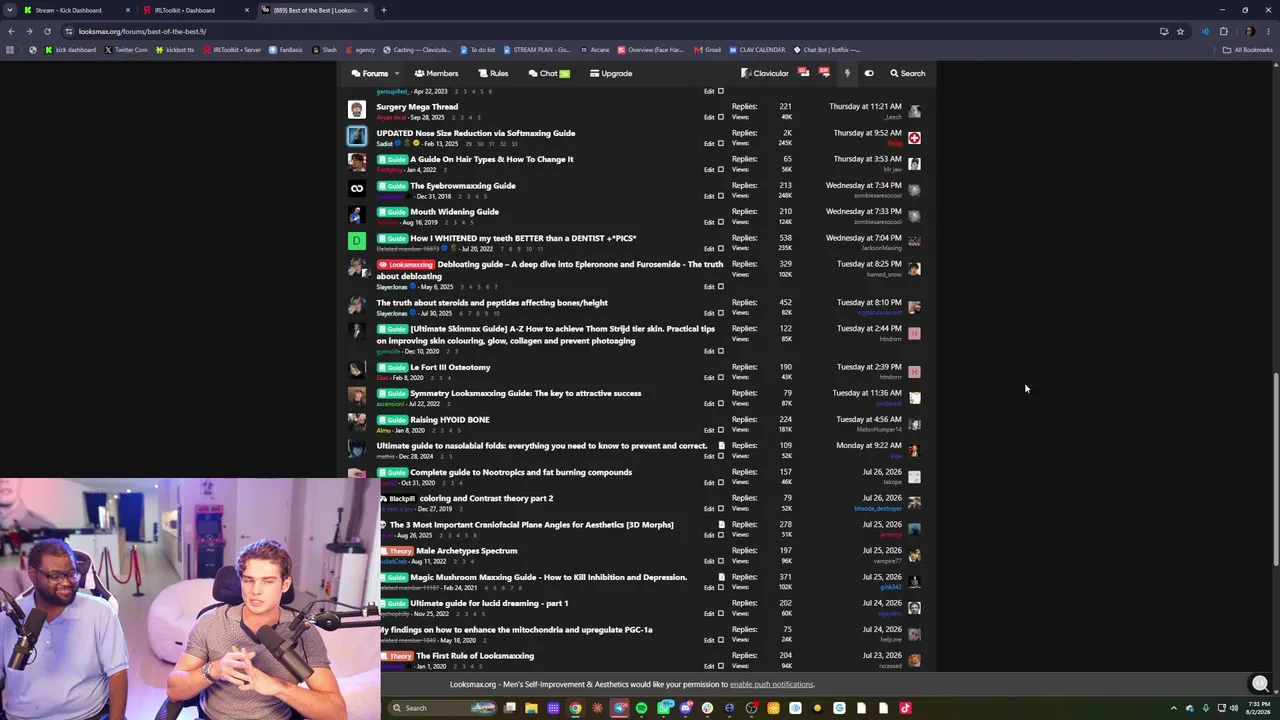Toggle the dark/light style switch
The image size is (1280, 720).
click(x=869, y=73)
